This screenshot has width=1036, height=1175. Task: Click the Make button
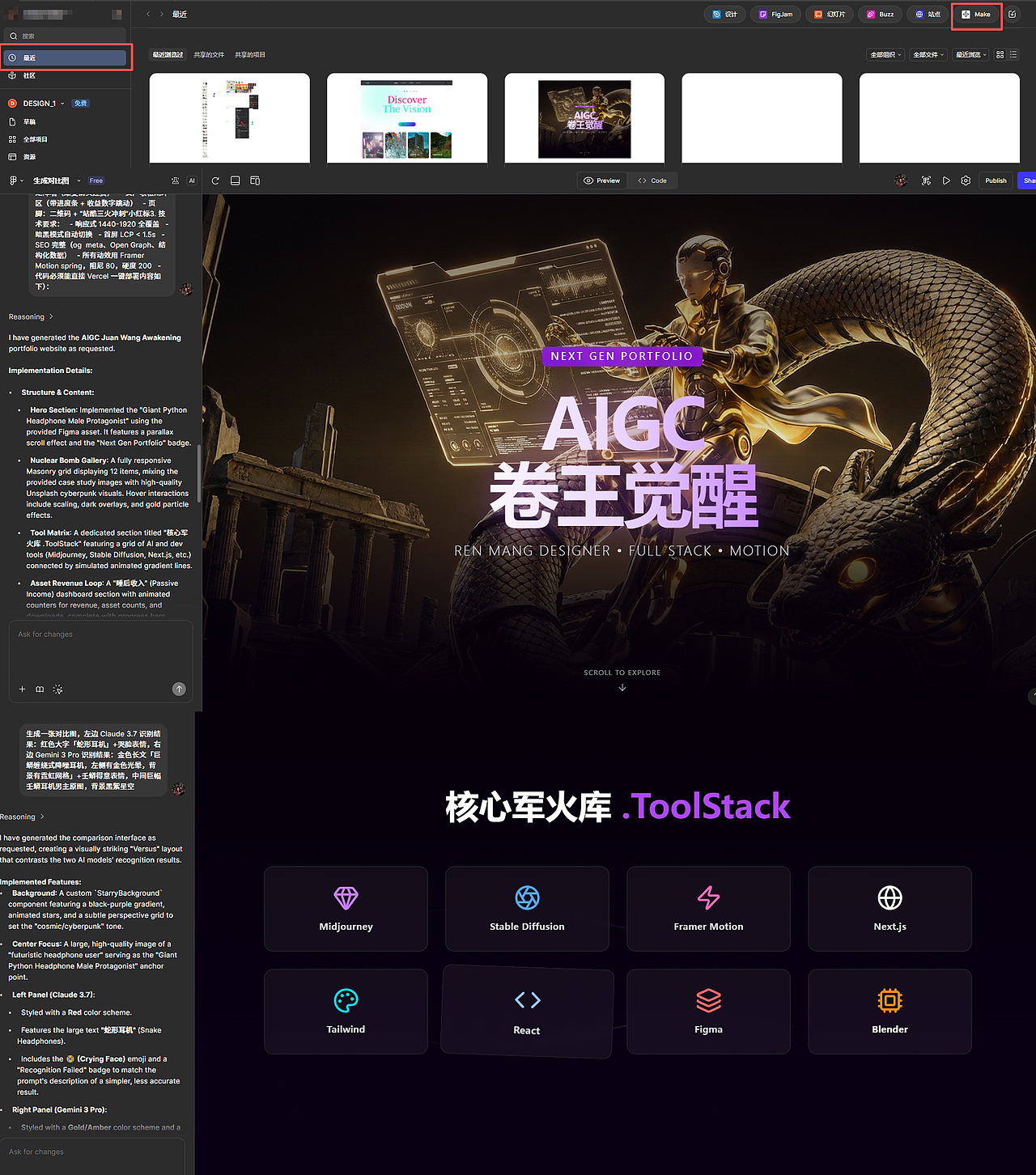point(976,15)
